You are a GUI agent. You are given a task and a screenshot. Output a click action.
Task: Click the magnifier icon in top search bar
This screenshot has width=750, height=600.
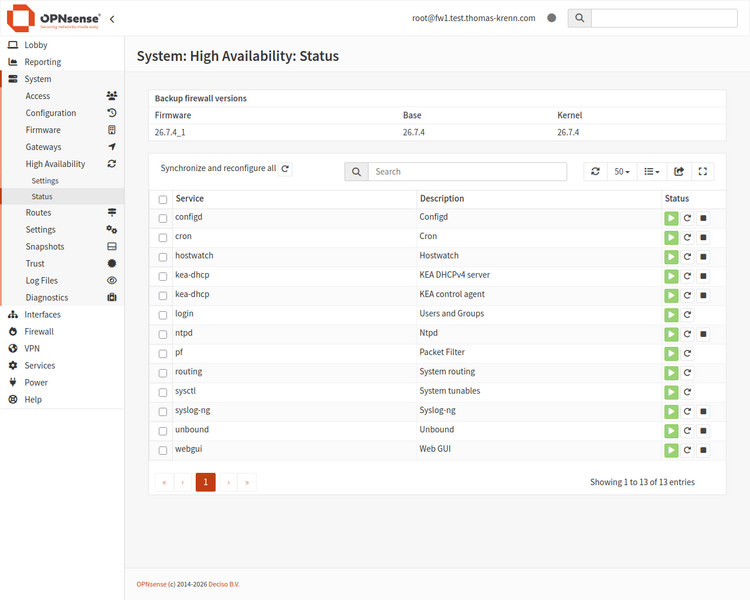click(580, 18)
